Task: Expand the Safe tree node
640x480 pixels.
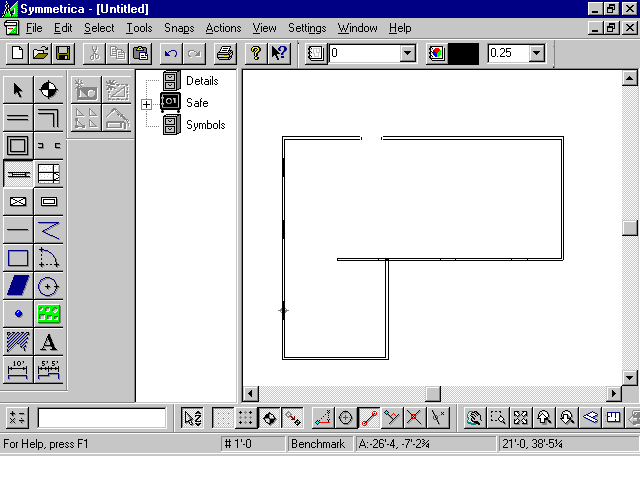Action: (x=147, y=104)
